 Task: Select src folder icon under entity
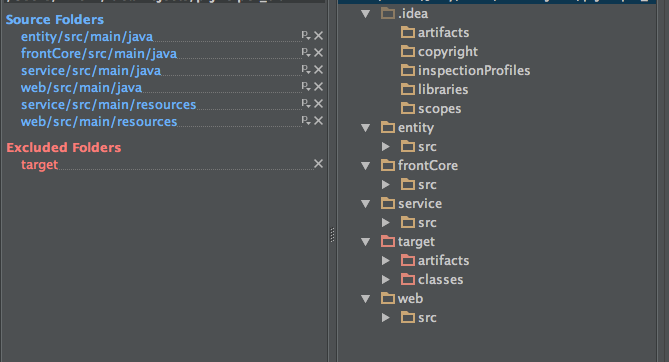[x=408, y=146]
